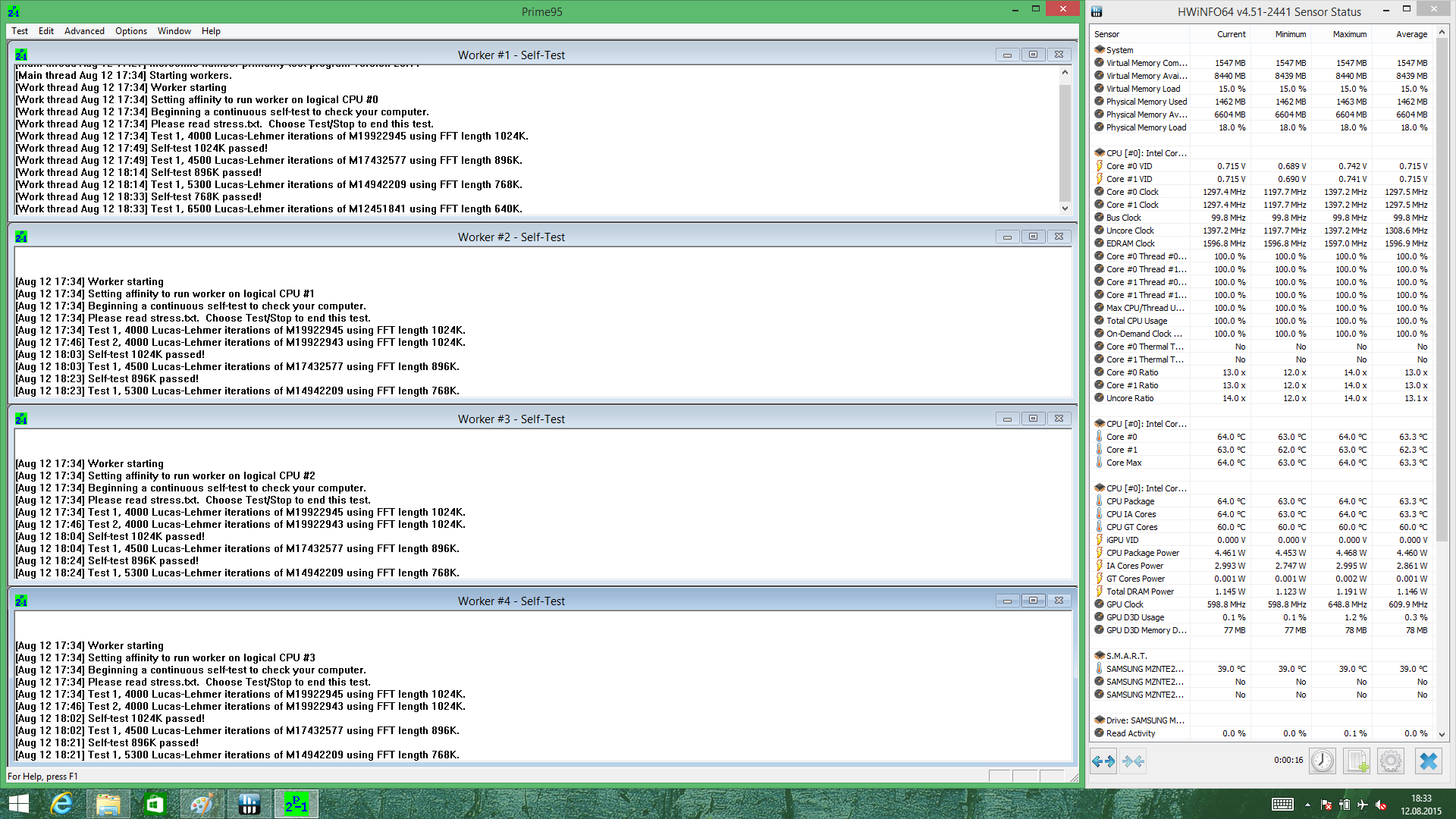Select the GPU Clock sensor row
1456x819 pixels.
click(1262, 604)
